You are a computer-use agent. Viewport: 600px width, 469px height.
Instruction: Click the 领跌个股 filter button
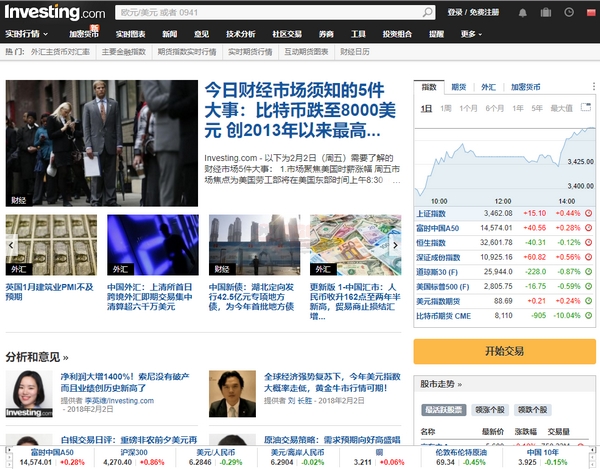point(532,410)
